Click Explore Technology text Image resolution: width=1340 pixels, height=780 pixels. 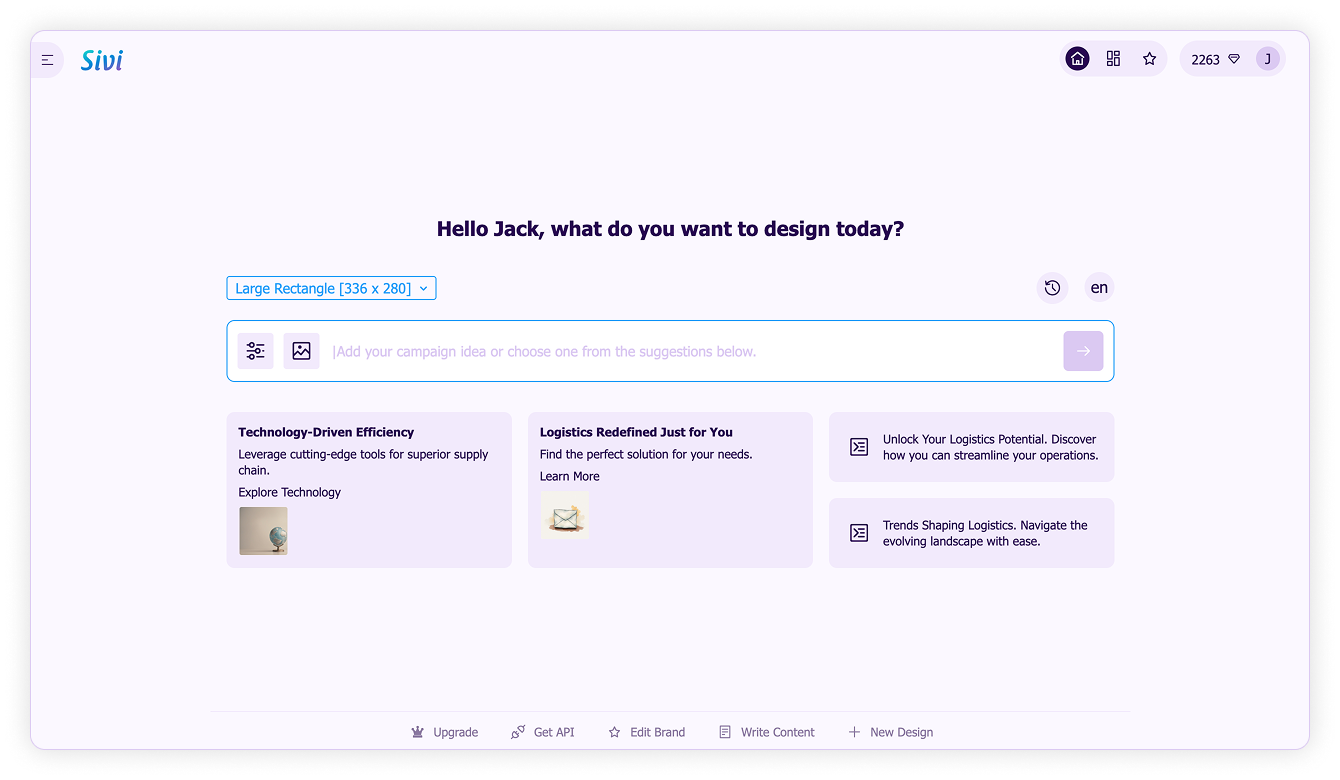click(289, 492)
